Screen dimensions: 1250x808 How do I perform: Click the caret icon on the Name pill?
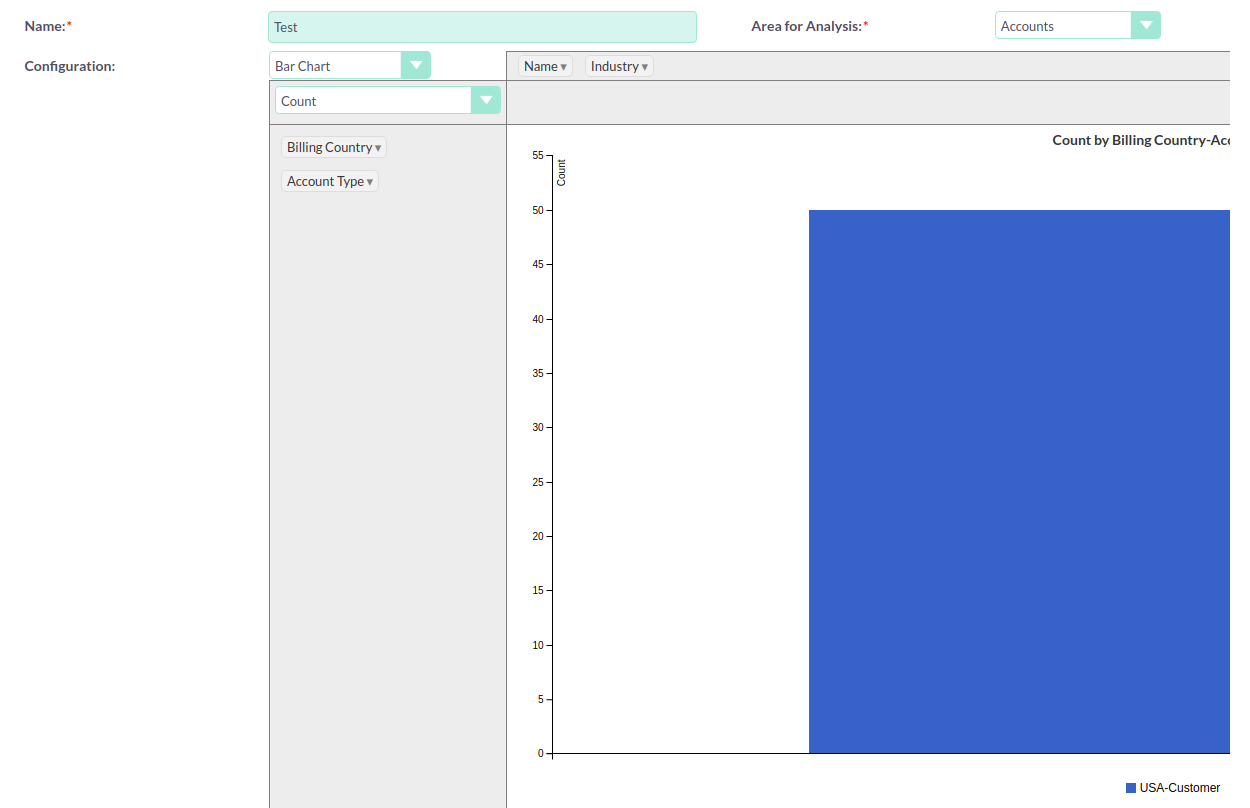pos(562,66)
